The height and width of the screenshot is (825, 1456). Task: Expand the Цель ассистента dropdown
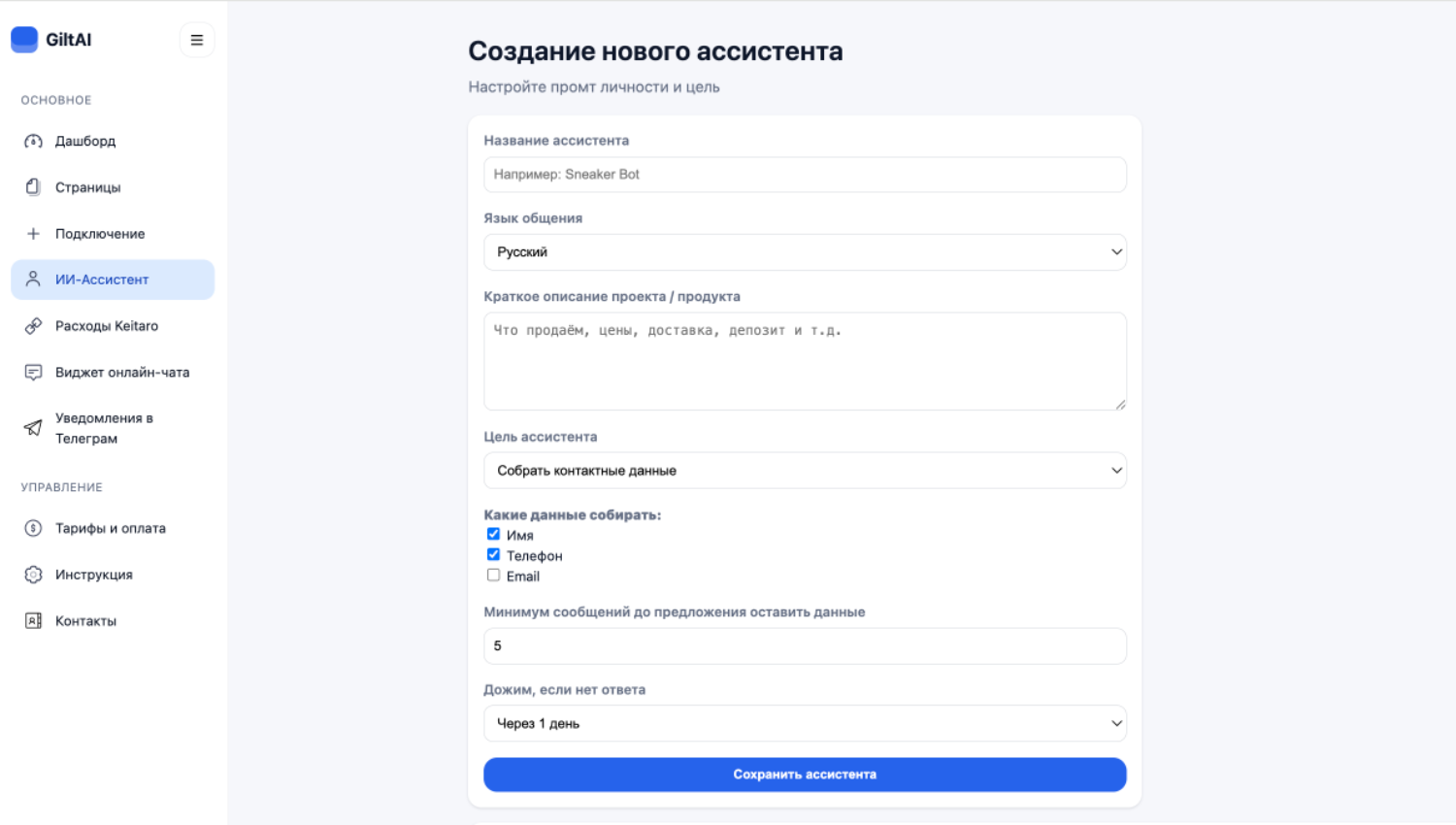click(805, 471)
